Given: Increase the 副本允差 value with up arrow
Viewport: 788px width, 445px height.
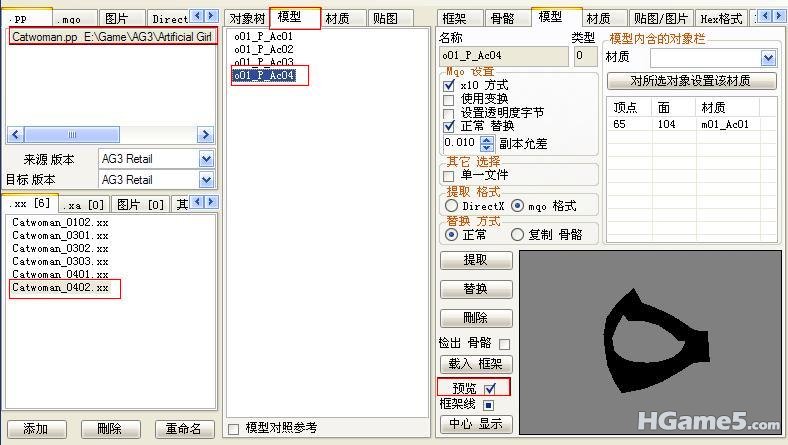Looking at the screenshot, I should (487, 140).
